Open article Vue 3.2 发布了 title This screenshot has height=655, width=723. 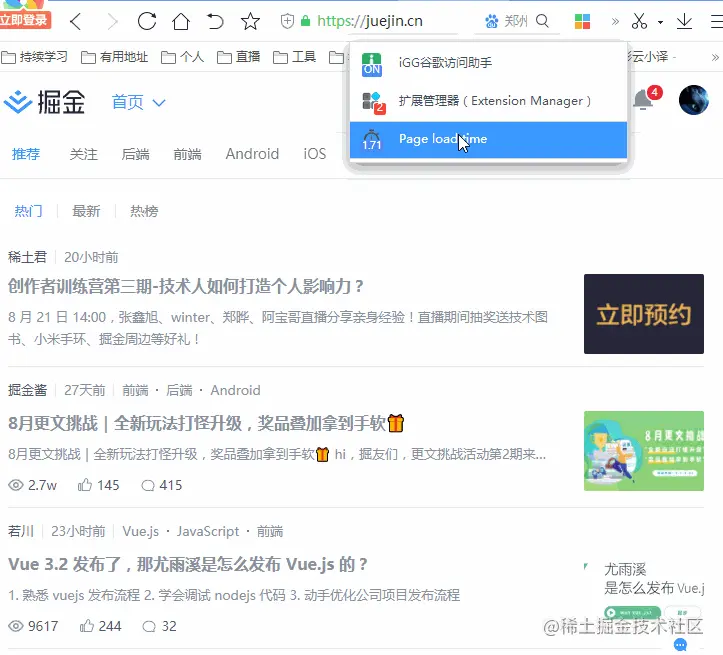[188, 565]
